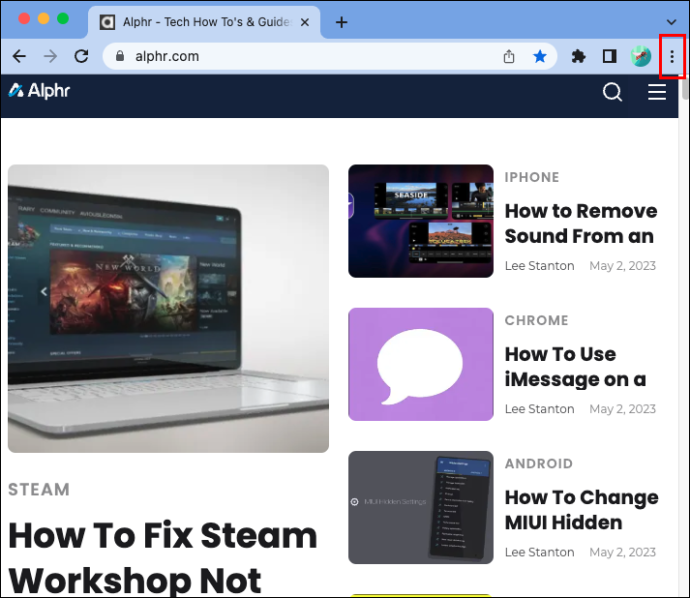Open article How to Remove Sound From an

tap(581, 224)
